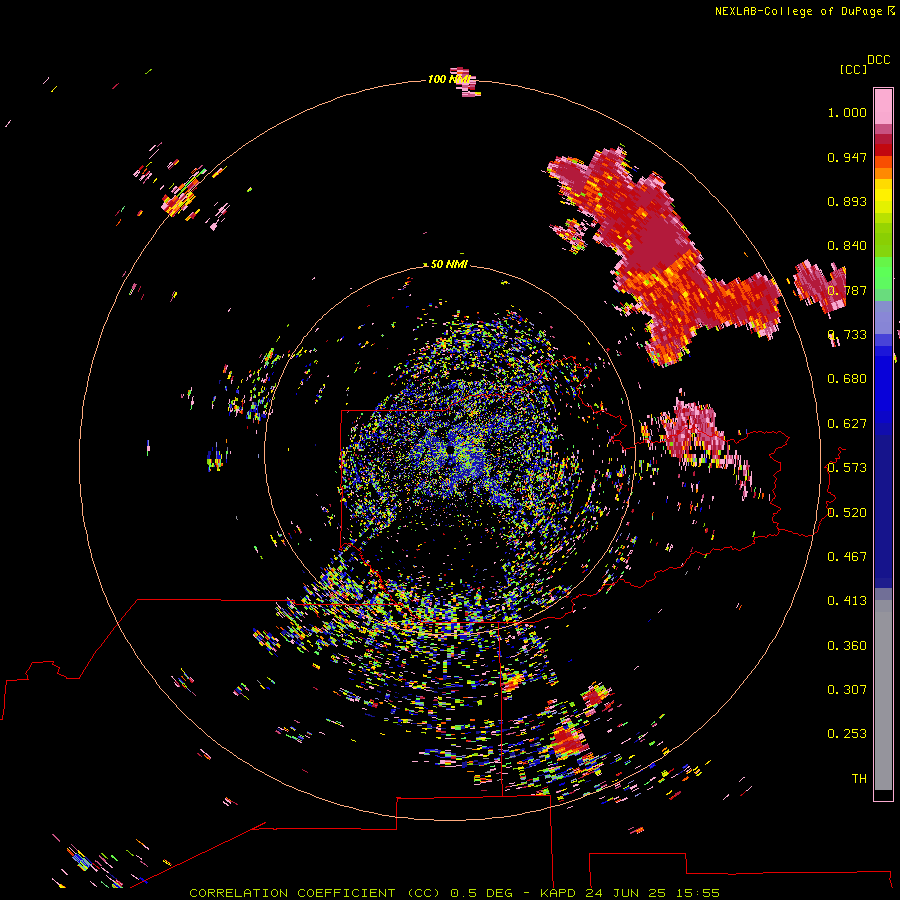Image resolution: width=900 pixels, height=900 pixels.
Task: Select the 0.787 scale value
Action: (847, 290)
